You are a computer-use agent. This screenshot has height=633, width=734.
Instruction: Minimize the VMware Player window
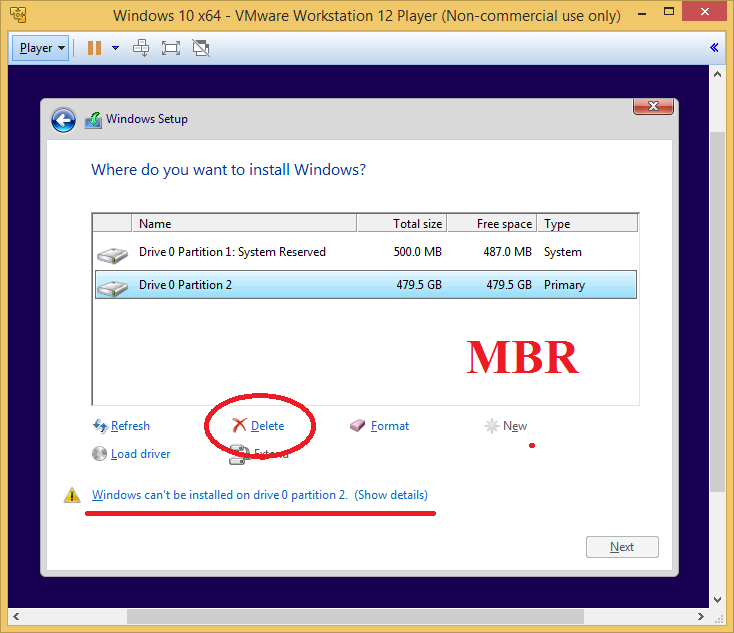click(x=642, y=14)
